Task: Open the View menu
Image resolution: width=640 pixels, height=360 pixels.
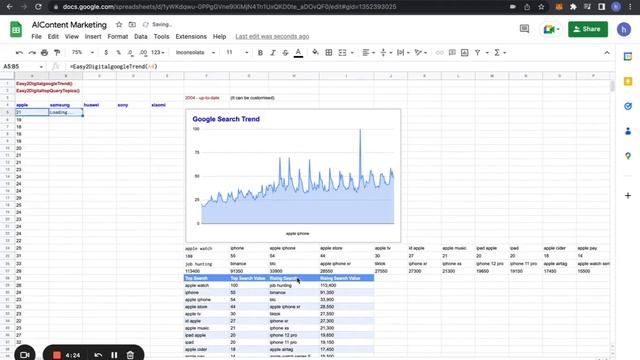Action: 71,36
